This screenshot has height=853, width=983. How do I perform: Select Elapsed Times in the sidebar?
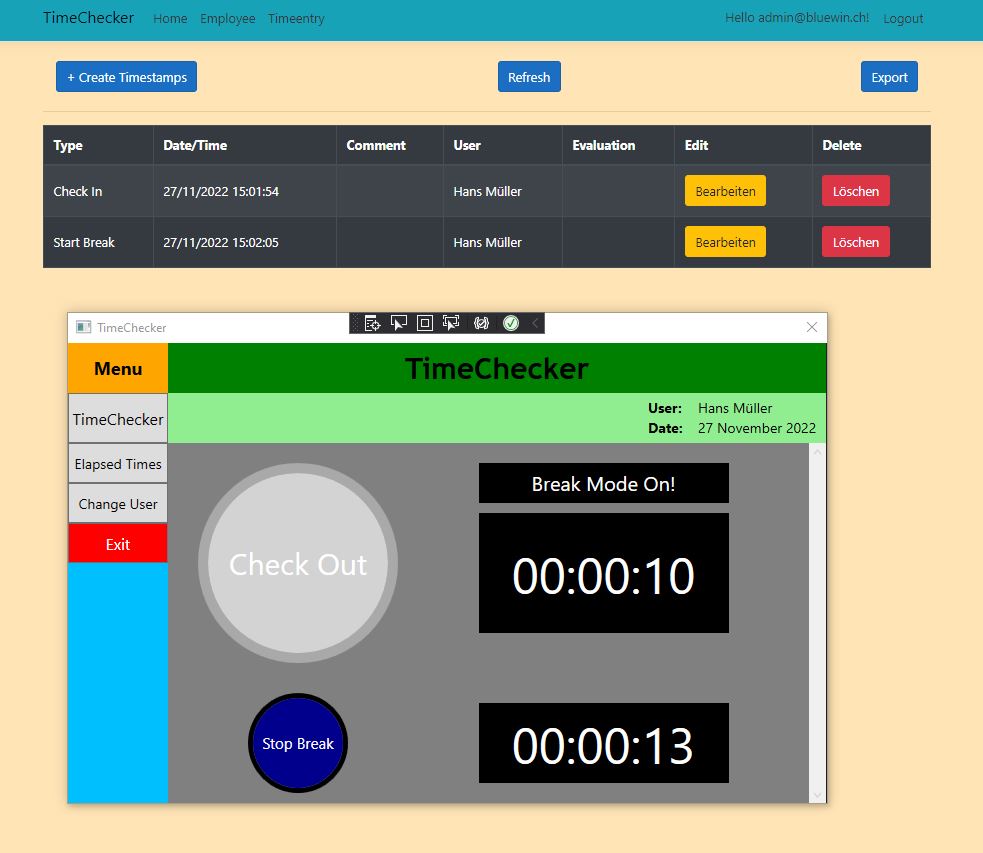(x=117, y=463)
